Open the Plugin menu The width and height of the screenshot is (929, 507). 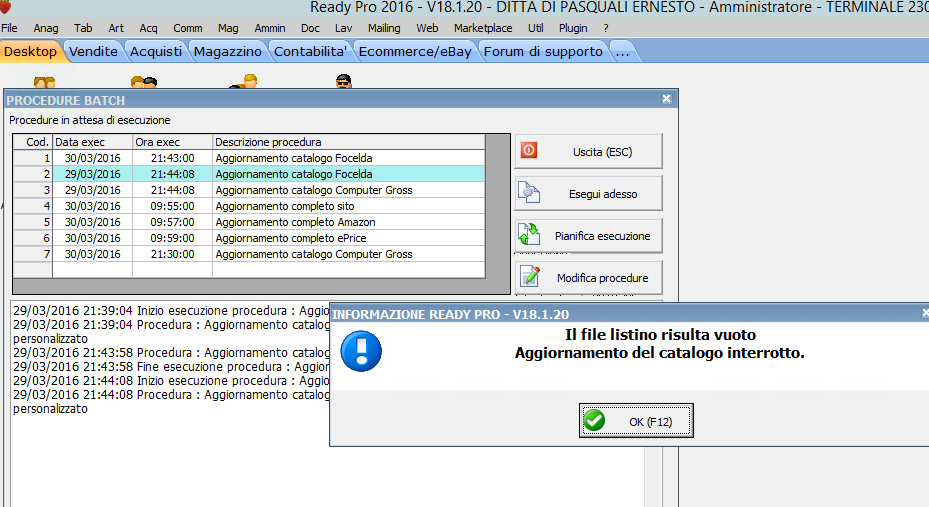(573, 28)
